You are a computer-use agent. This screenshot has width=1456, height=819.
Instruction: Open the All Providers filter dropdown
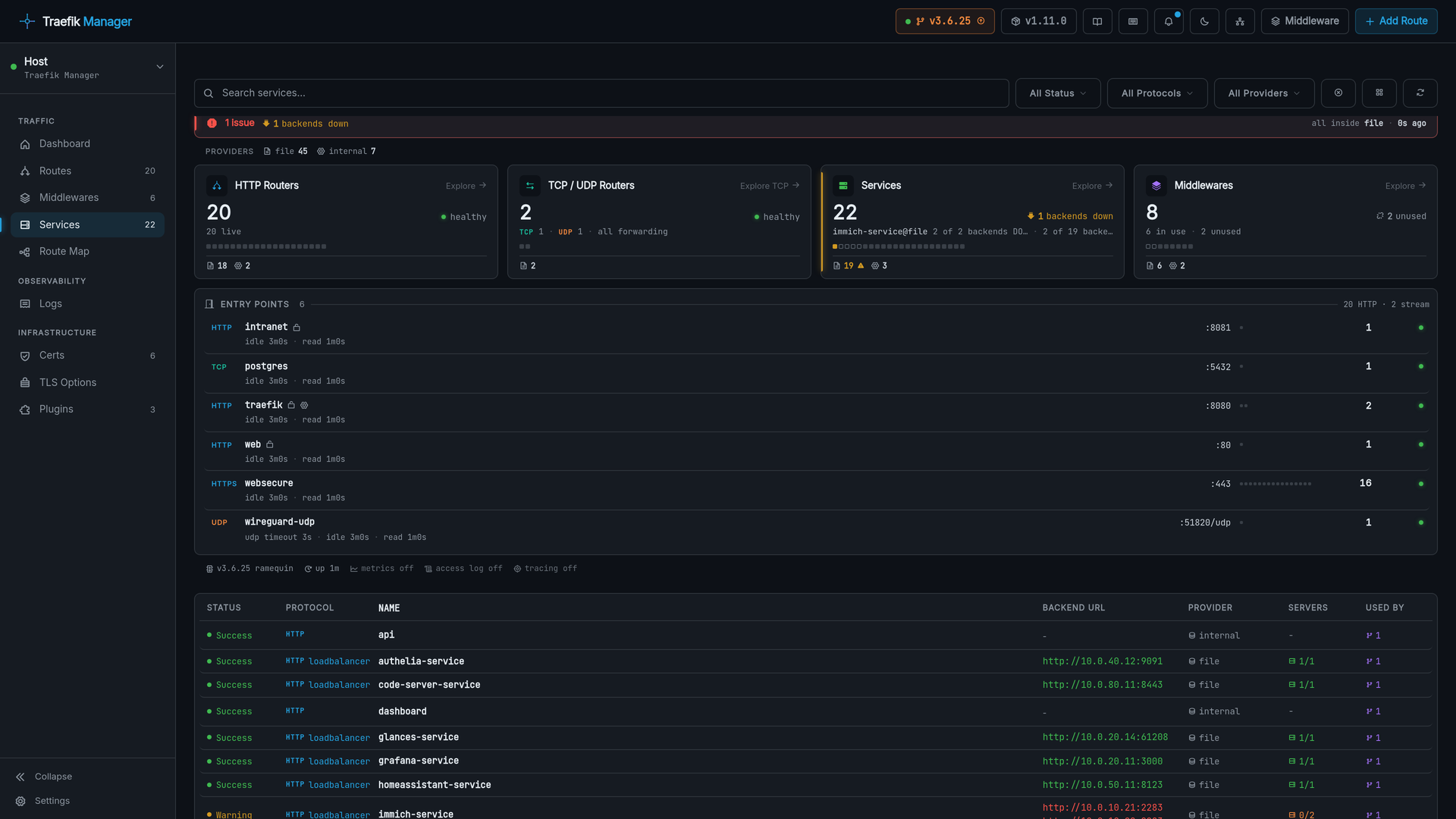tap(1264, 93)
